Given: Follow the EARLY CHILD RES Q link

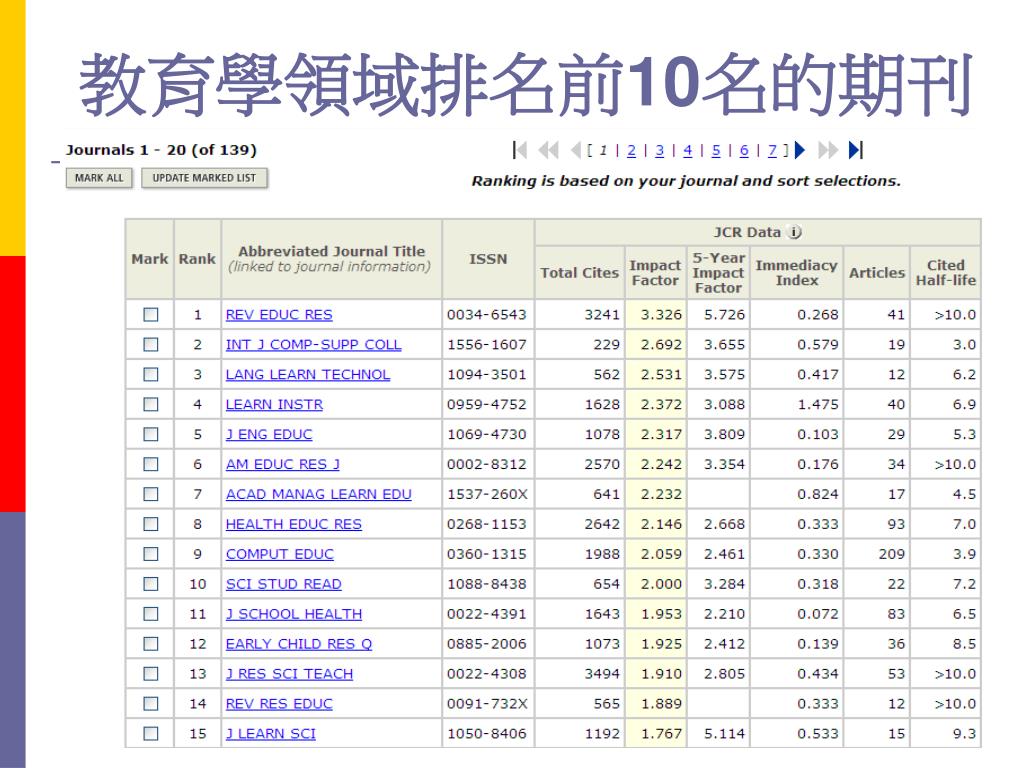Looking at the screenshot, I should pos(299,644).
